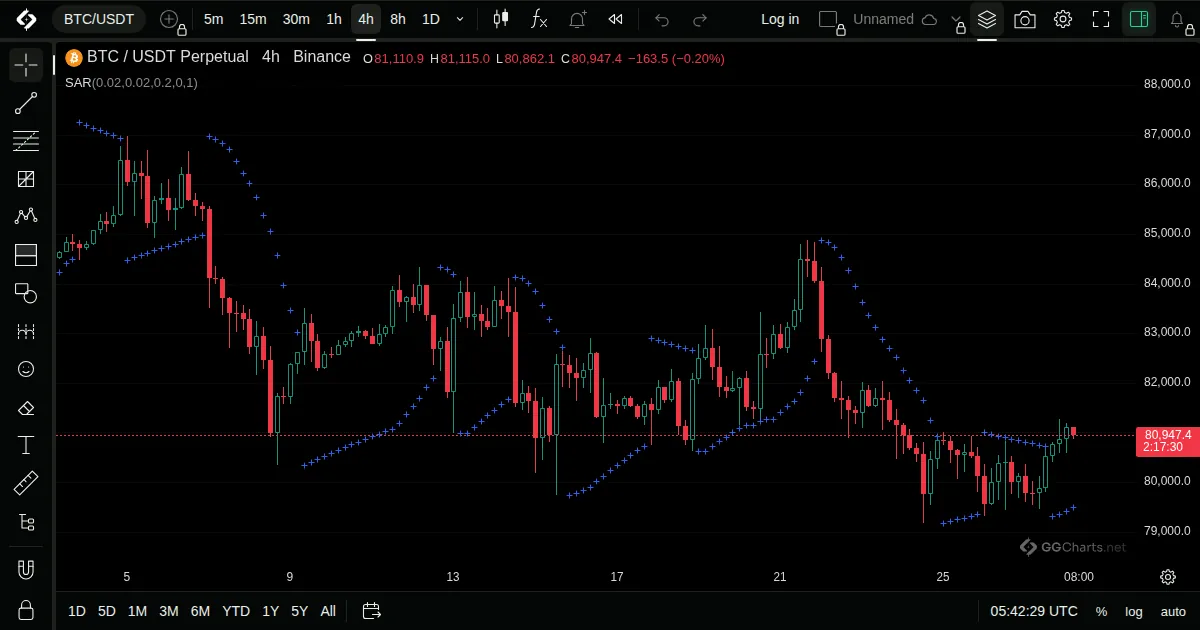Select the eraser tool
Screen dimensions: 1200x630
[x=26, y=408]
